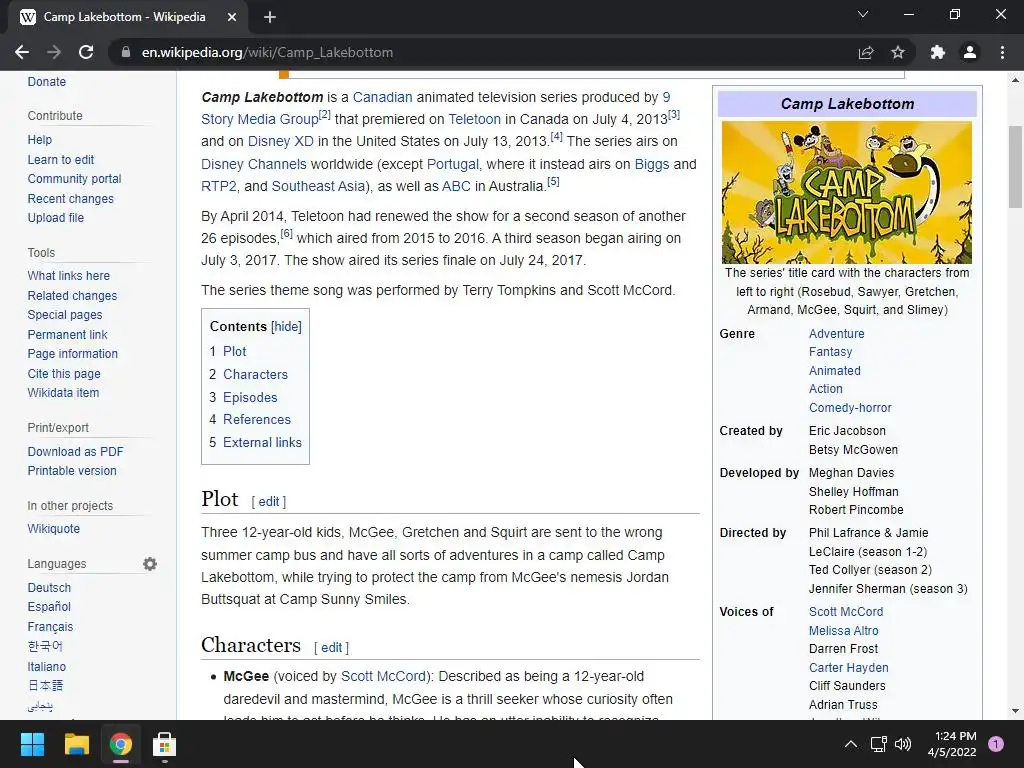Go back to the previous page

pyautogui.click(x=22, y=52)
